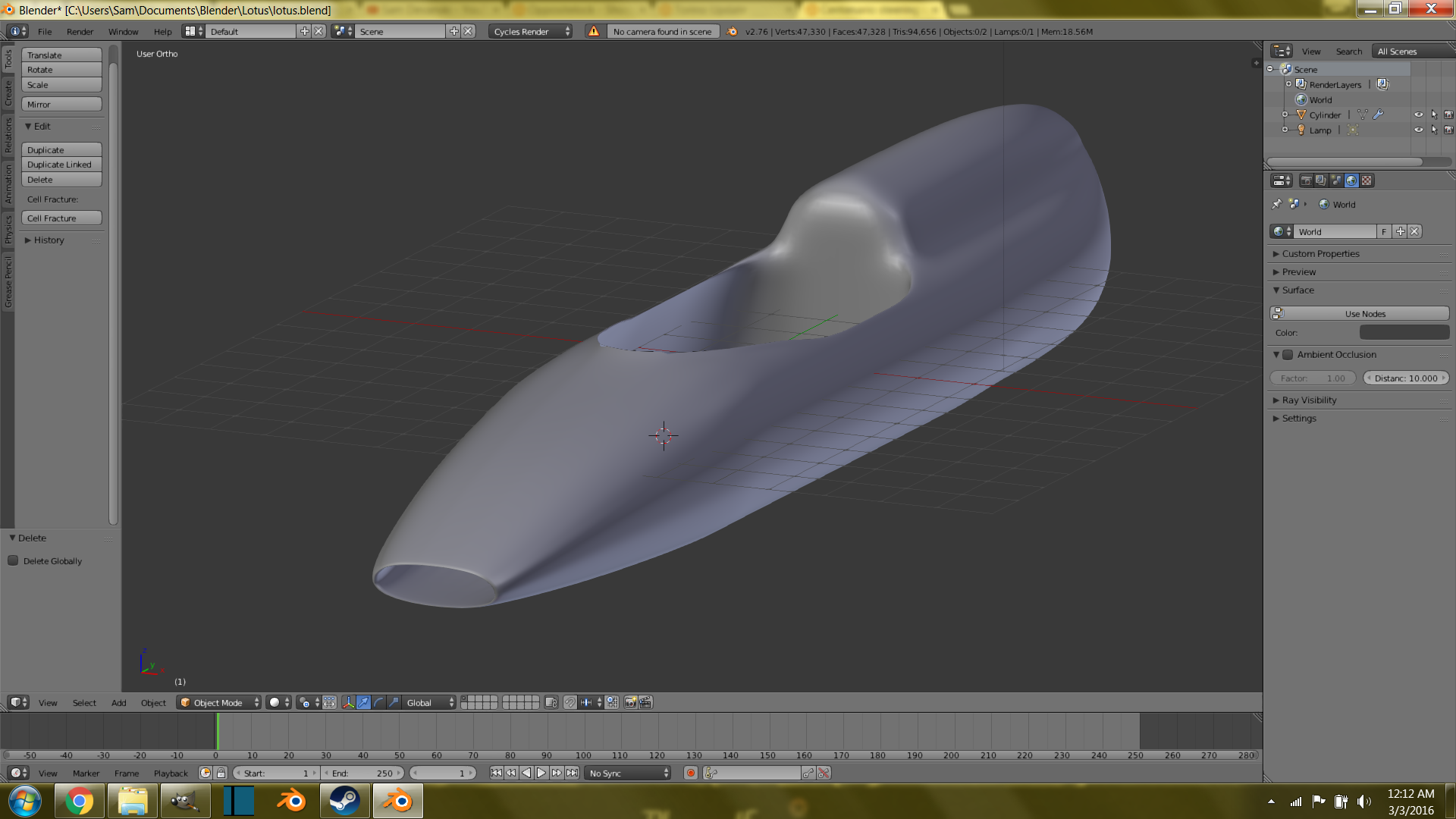Click the world surface Color swatch

click(x=1404, y=332)
